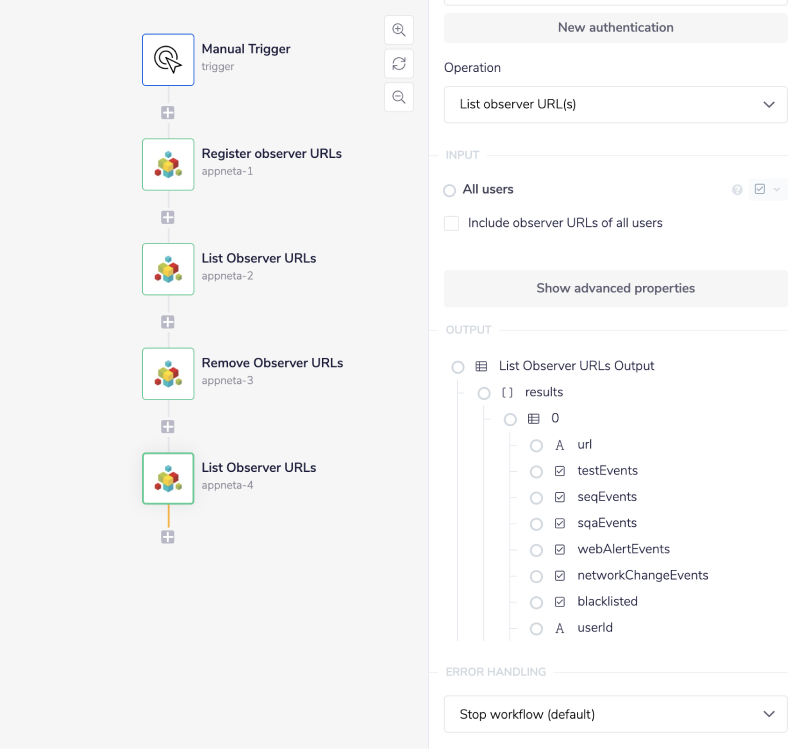The width and height of the screenshot is (800, 749).
Task: Select the Remove Observer URLs node icon
Action: pos(167,373)
